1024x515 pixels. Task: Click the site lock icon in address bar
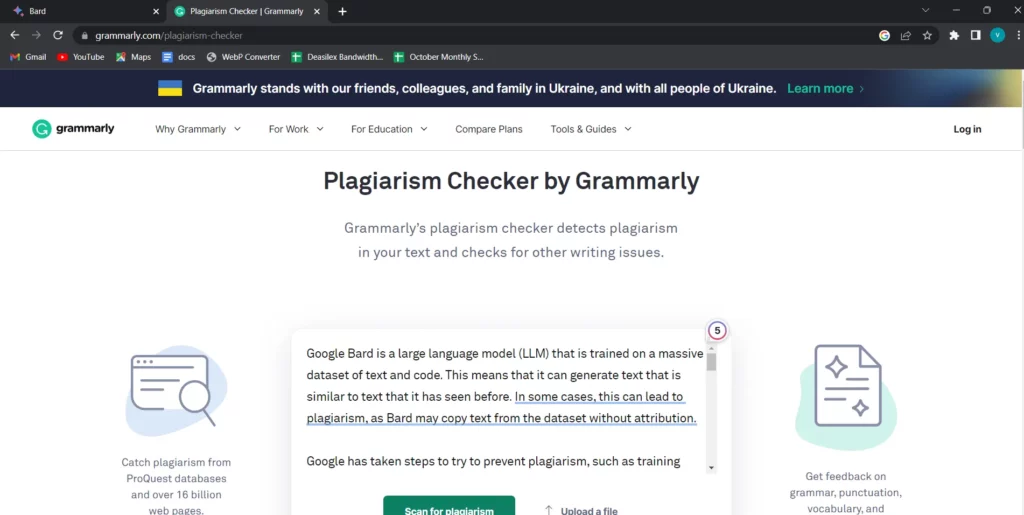click(x=84, y=36)
